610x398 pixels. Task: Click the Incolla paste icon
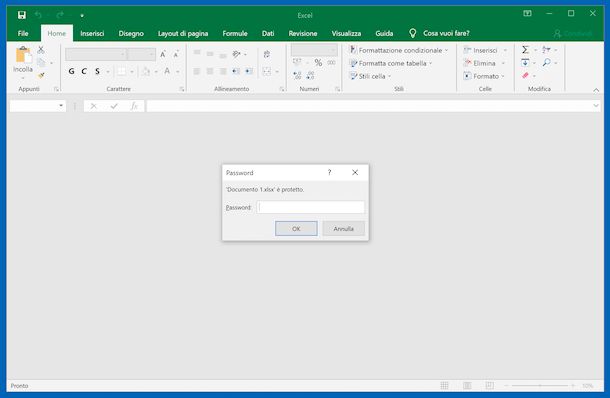[x=23, y=55]
